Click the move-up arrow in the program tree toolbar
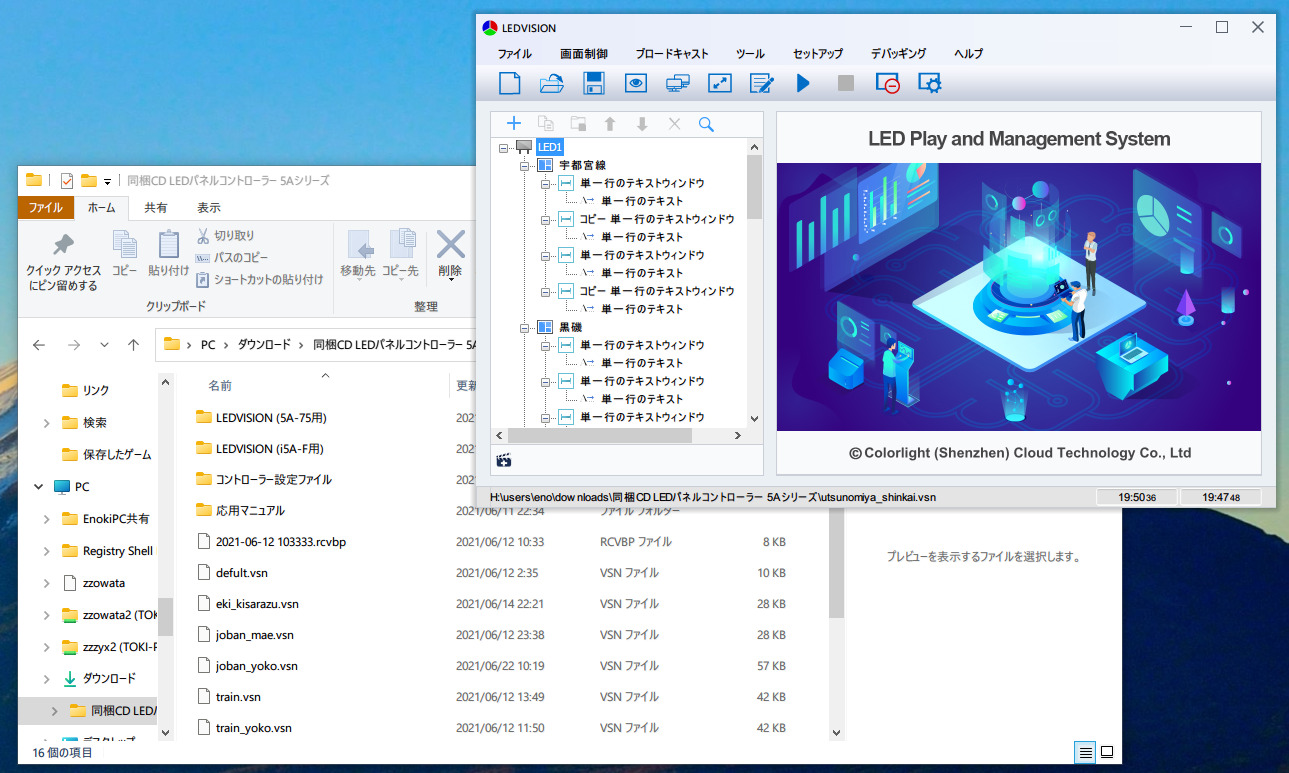This screenshot has width=1289, height=773. click(x=610, y=124)
